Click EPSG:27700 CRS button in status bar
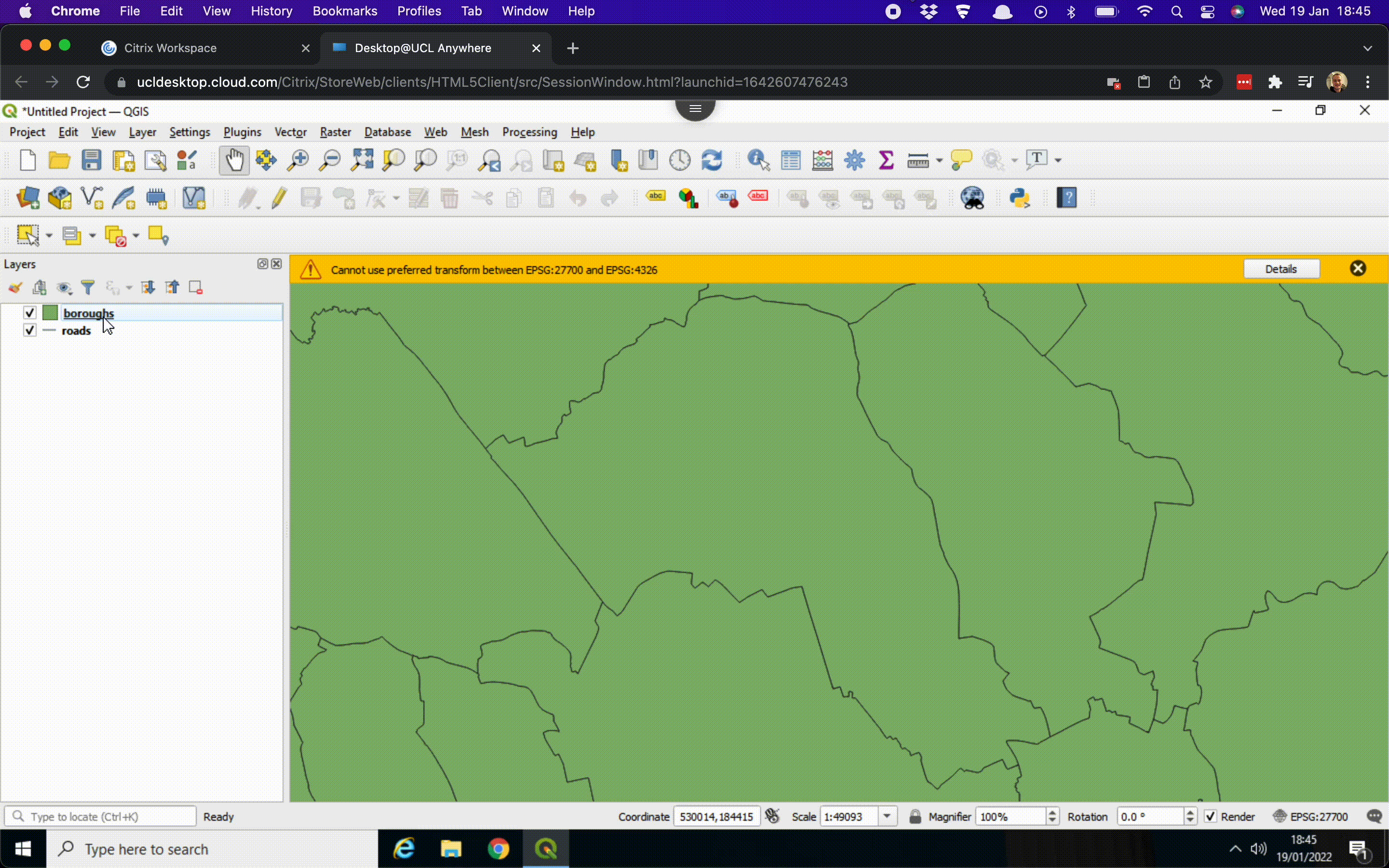This screenshot has width=1389, height=868. (1311, 816)
